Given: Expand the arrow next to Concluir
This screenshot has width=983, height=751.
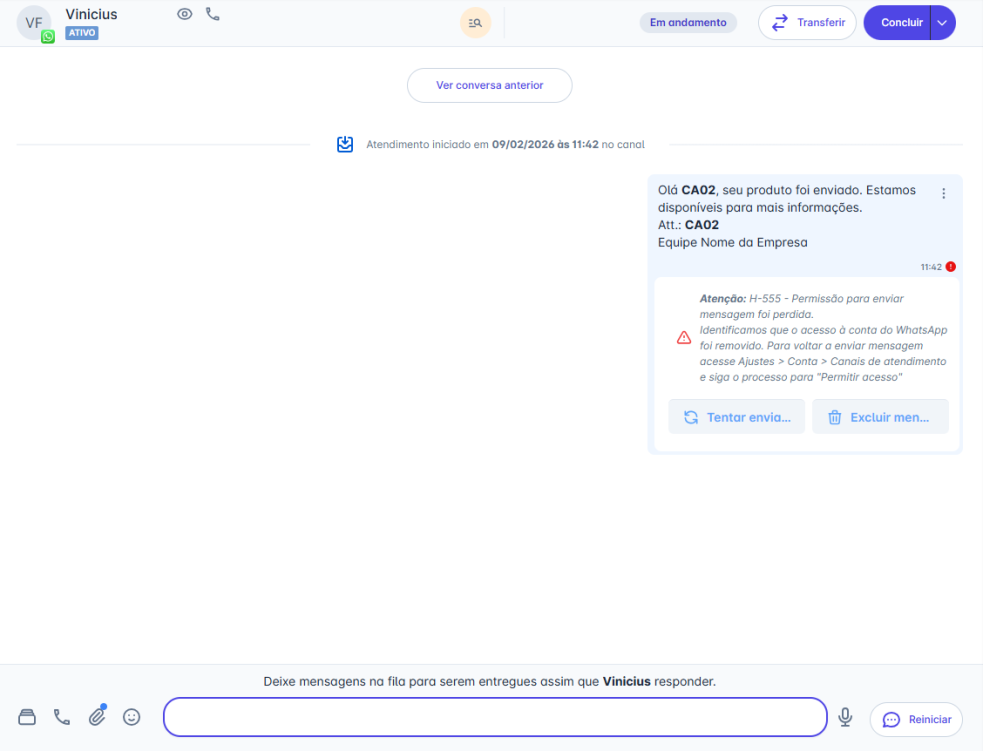Looking at the screenshot, I should pyautogui.click(x=942, y=22).
